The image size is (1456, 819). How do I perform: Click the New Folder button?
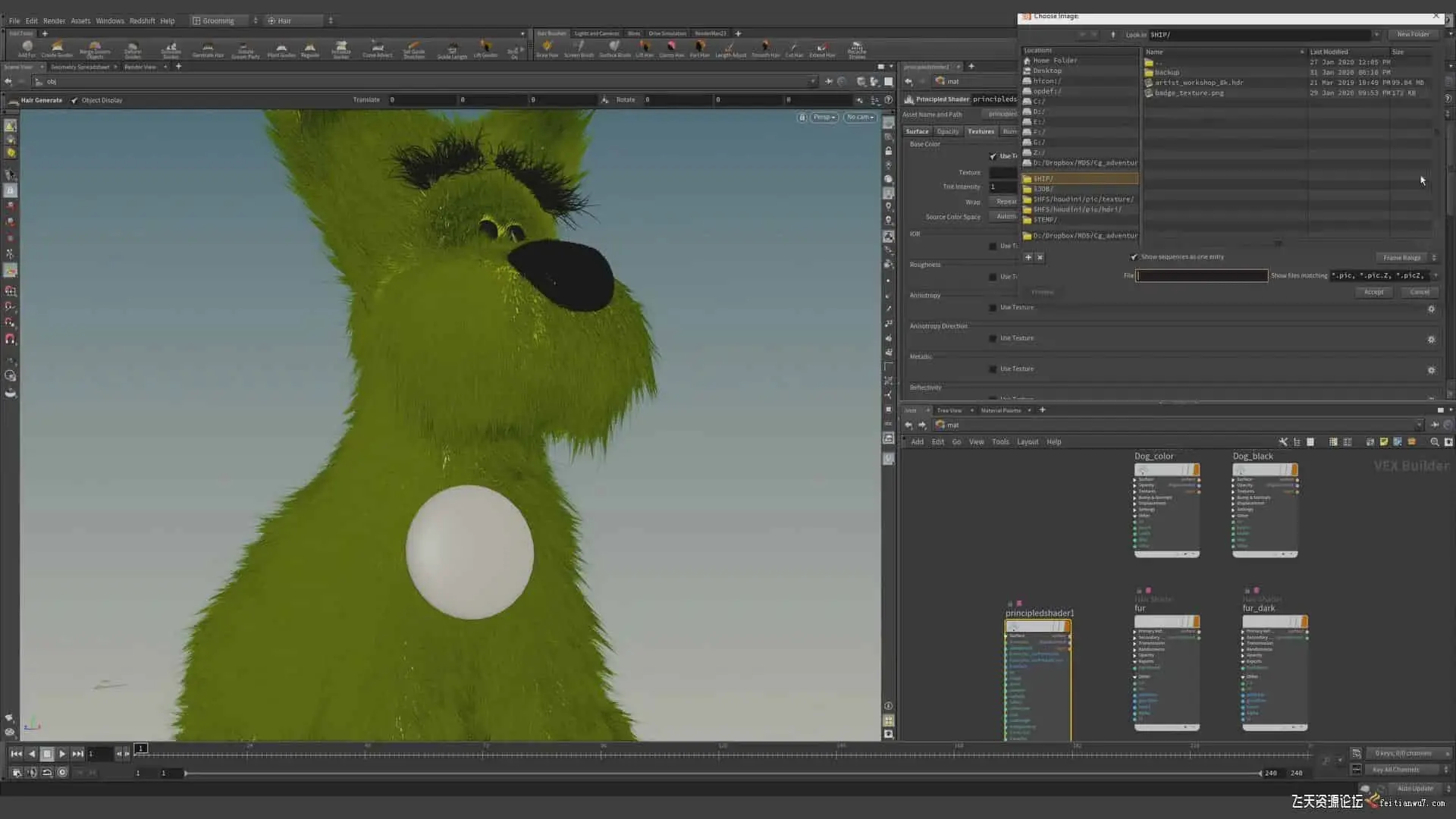tap(1413, 34)
